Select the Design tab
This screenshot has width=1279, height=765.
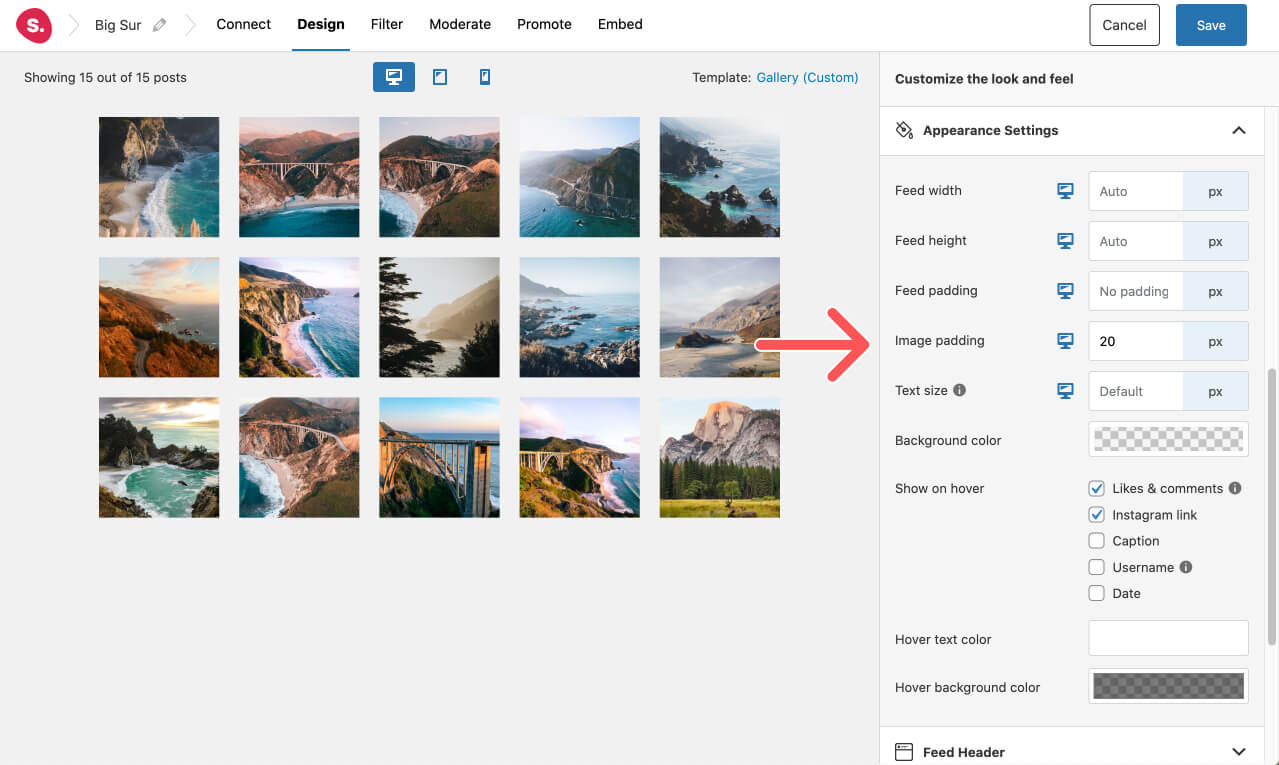point(321,24)
